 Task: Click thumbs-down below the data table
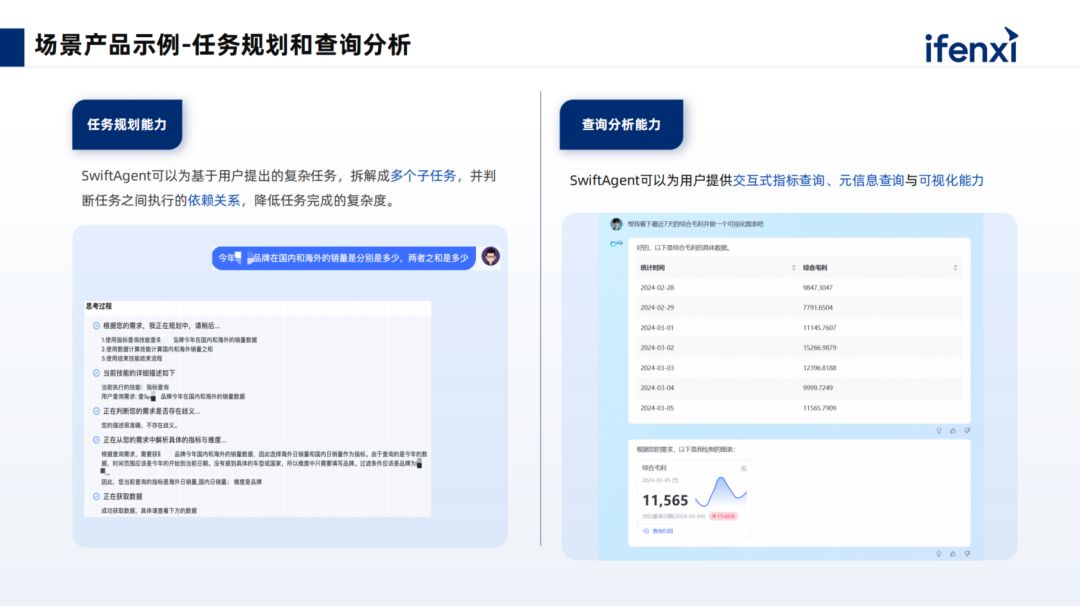pos(968,430)
